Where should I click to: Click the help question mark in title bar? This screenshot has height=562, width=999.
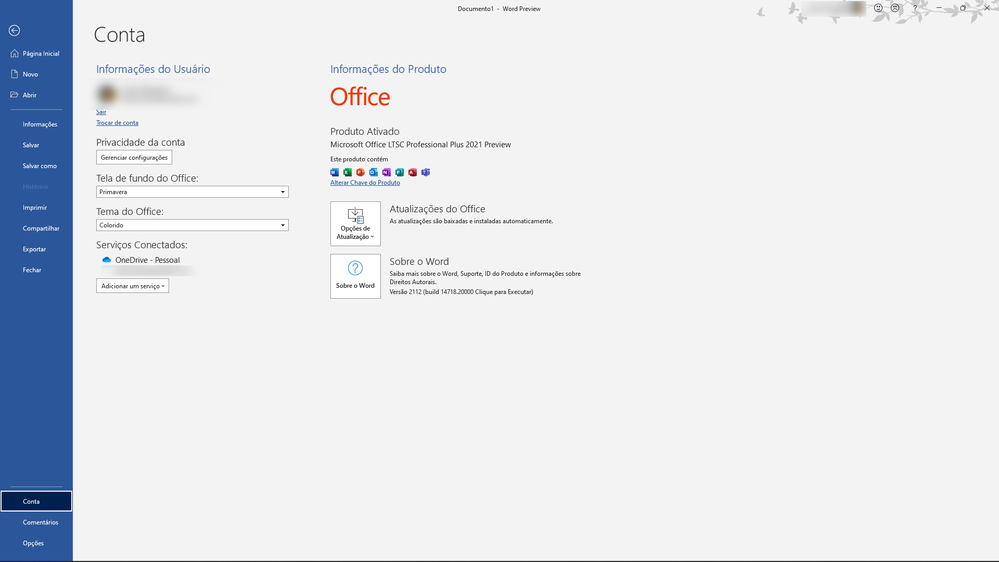pos(915,8)
